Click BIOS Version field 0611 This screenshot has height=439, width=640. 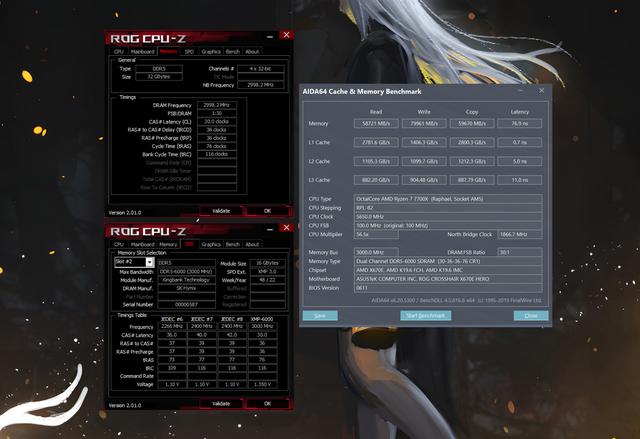click(448, 288)
